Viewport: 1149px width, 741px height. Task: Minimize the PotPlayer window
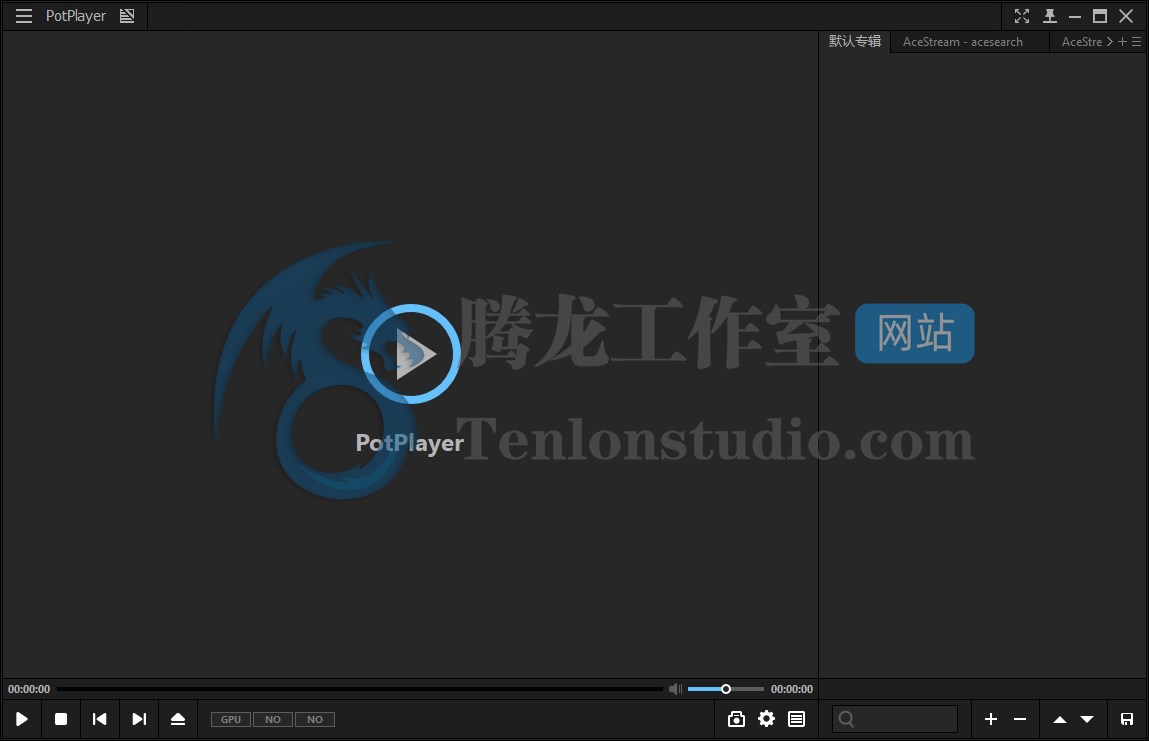click(x=1075, y=16)
